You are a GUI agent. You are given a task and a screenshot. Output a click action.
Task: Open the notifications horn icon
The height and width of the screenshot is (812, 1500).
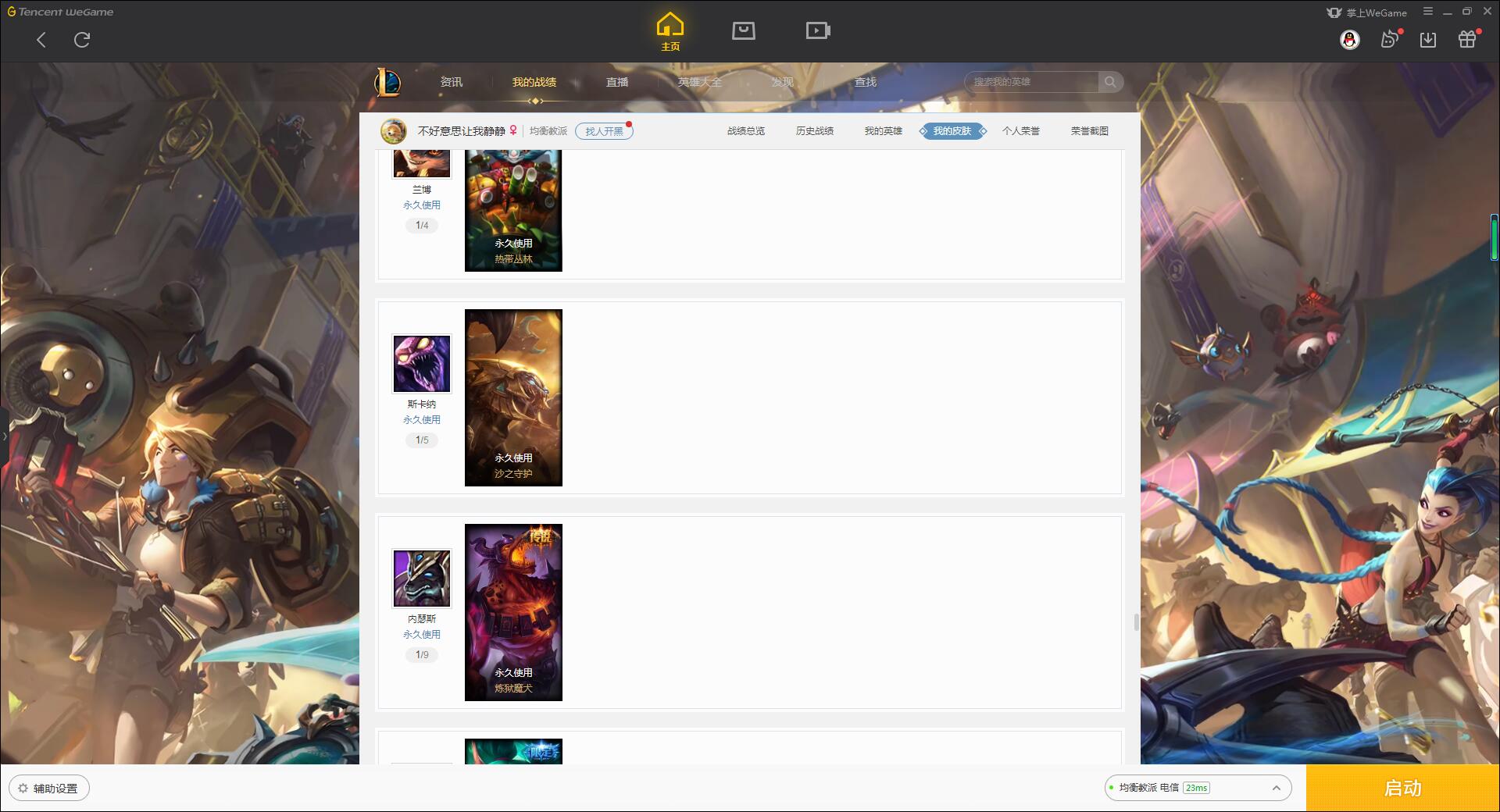coord(1390,40)
